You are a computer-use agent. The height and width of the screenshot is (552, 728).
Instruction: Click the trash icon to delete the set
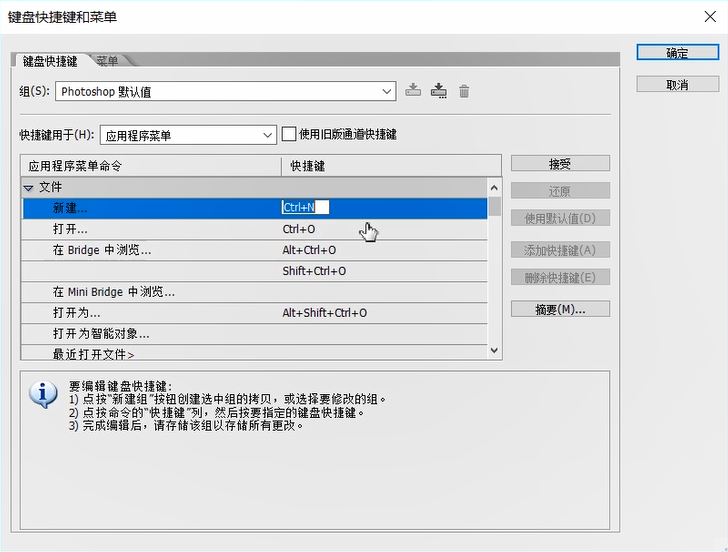(x=464, y=91)
